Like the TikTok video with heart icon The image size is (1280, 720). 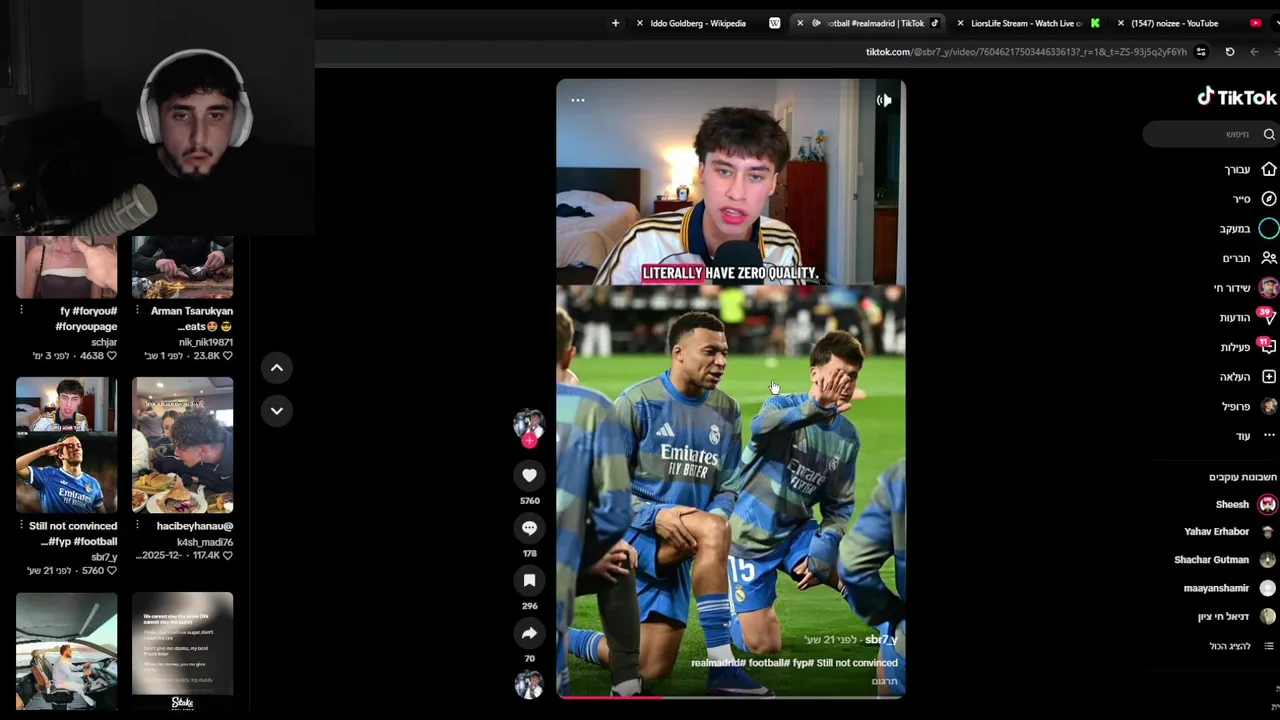529,475
